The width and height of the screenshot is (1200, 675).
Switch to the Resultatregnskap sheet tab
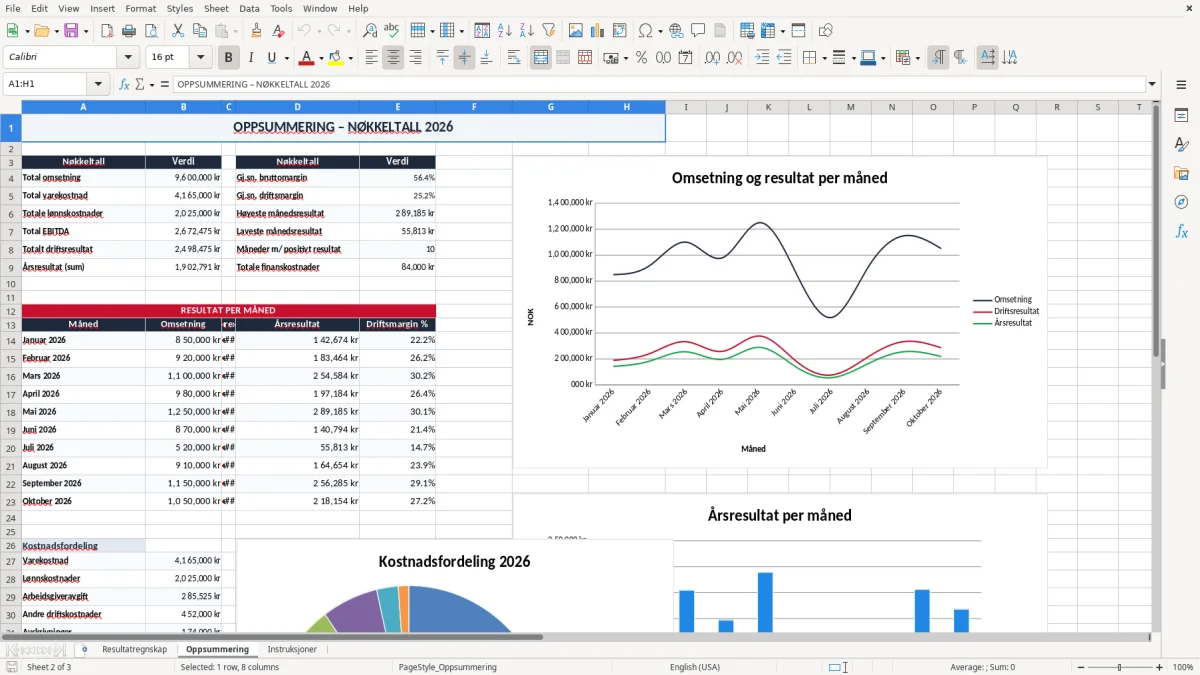tap(134, 650)
